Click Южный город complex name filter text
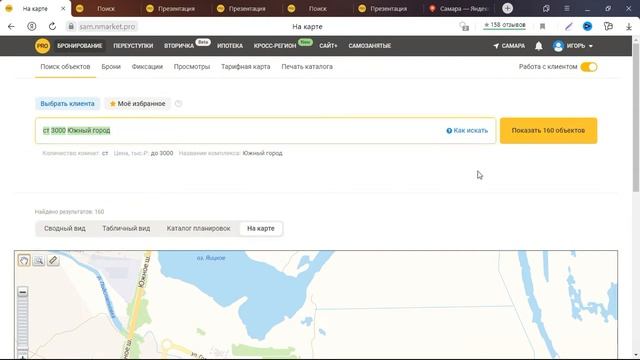Screen dimensions: 640x360 262,153
